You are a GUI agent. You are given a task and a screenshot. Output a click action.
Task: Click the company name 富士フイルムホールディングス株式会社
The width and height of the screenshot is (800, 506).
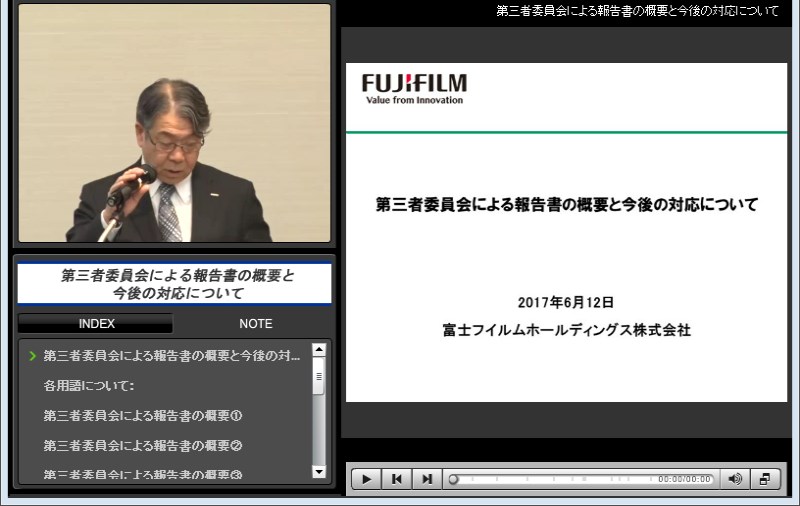[566, 330]
